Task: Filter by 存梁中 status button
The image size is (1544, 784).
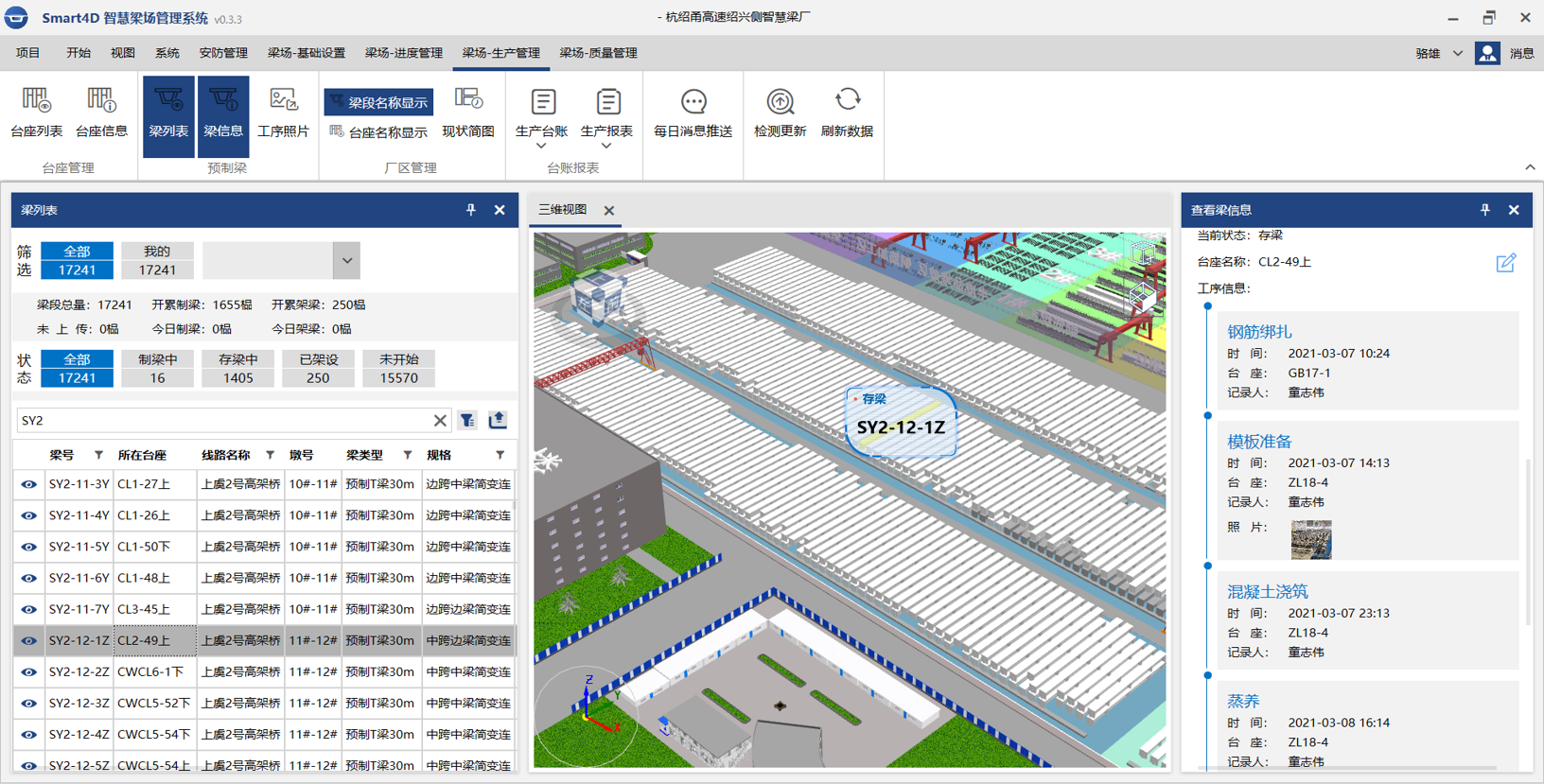Action: coord(237,369)
